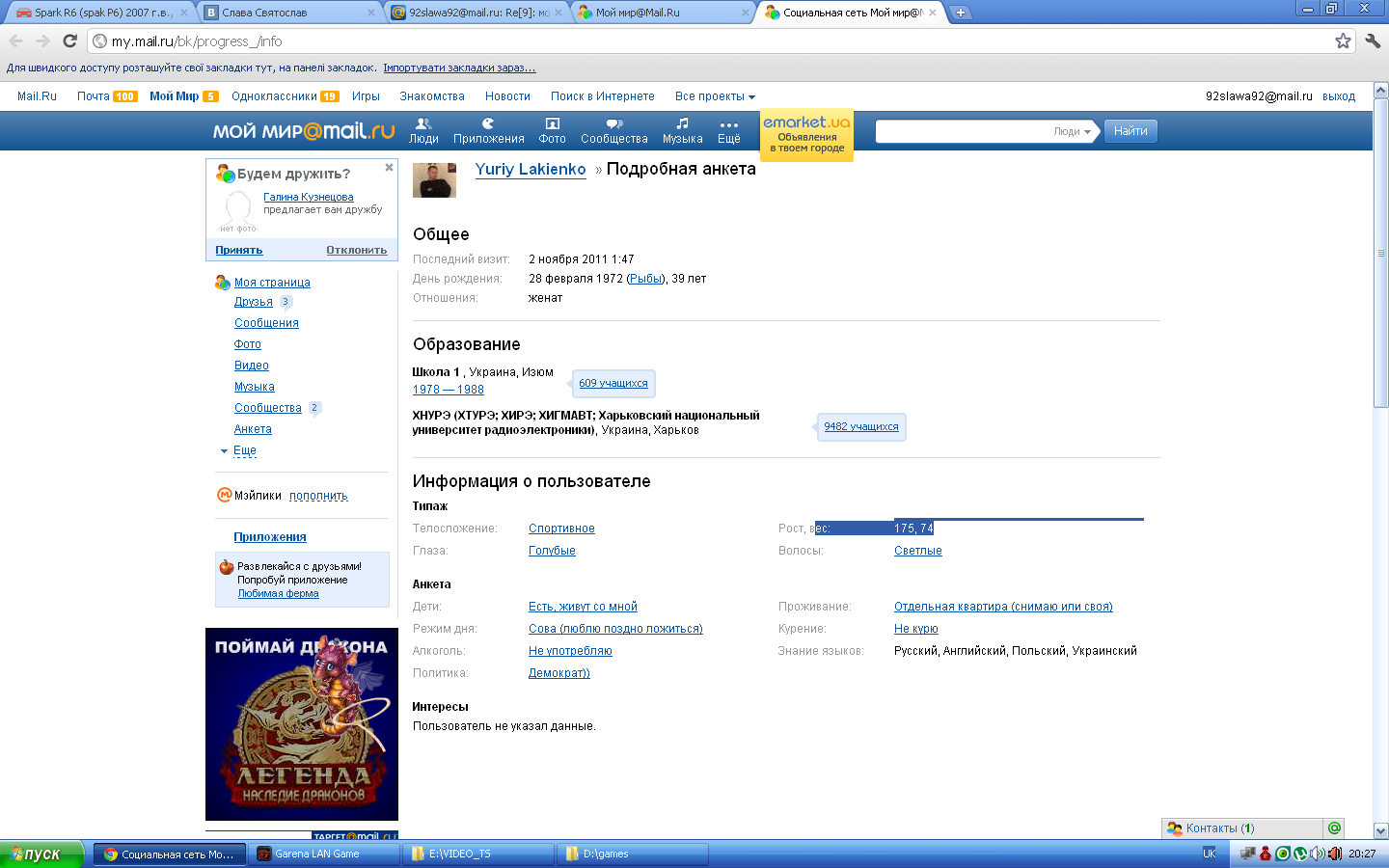Switch to Garena LAN Game taskbar item
The image size is (1389, 868).
324,854
